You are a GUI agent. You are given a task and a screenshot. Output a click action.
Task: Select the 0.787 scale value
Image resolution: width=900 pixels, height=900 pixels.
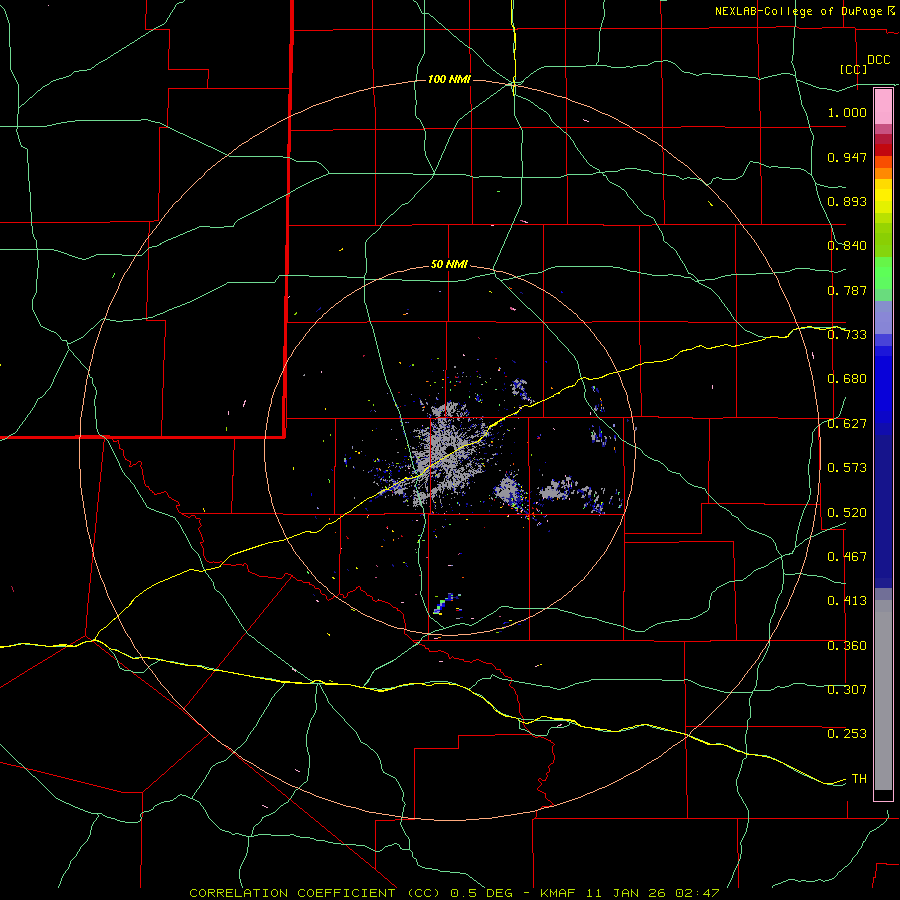coord(847,290)
